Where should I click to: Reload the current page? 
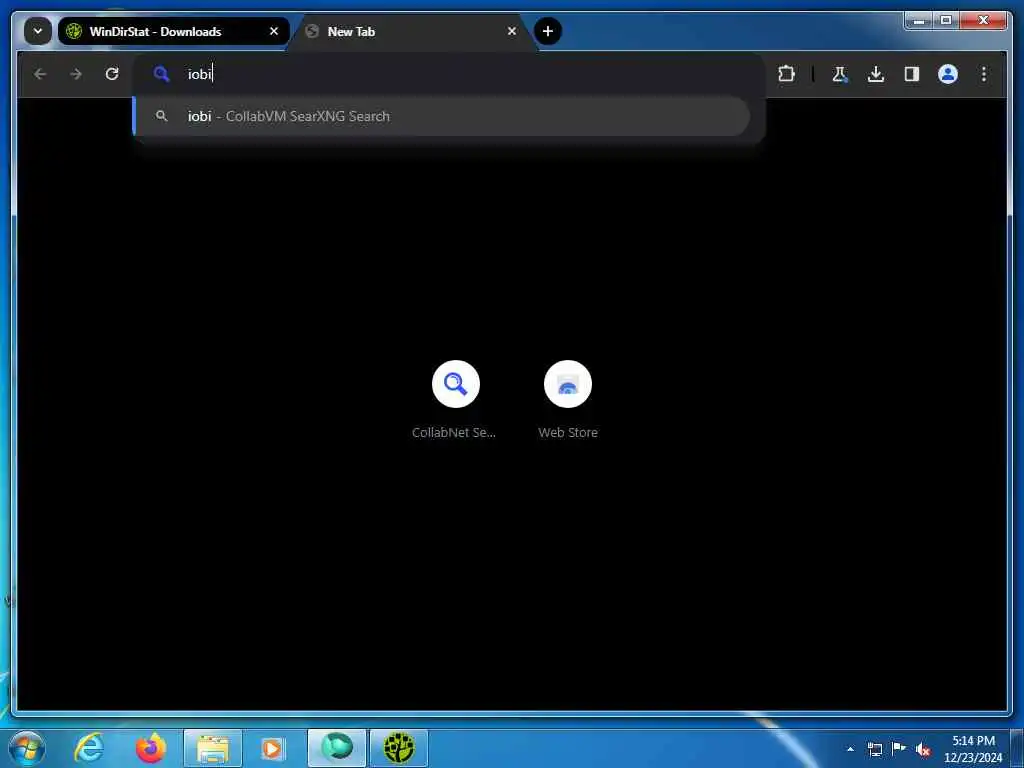(112, 74)
